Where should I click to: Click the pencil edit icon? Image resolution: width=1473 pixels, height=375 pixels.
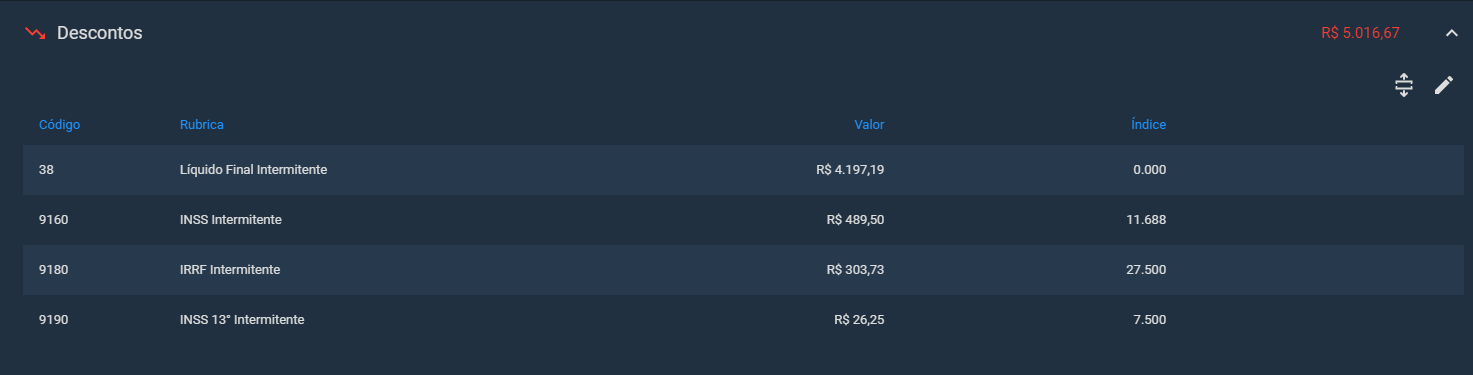[x=1443, y=86]
